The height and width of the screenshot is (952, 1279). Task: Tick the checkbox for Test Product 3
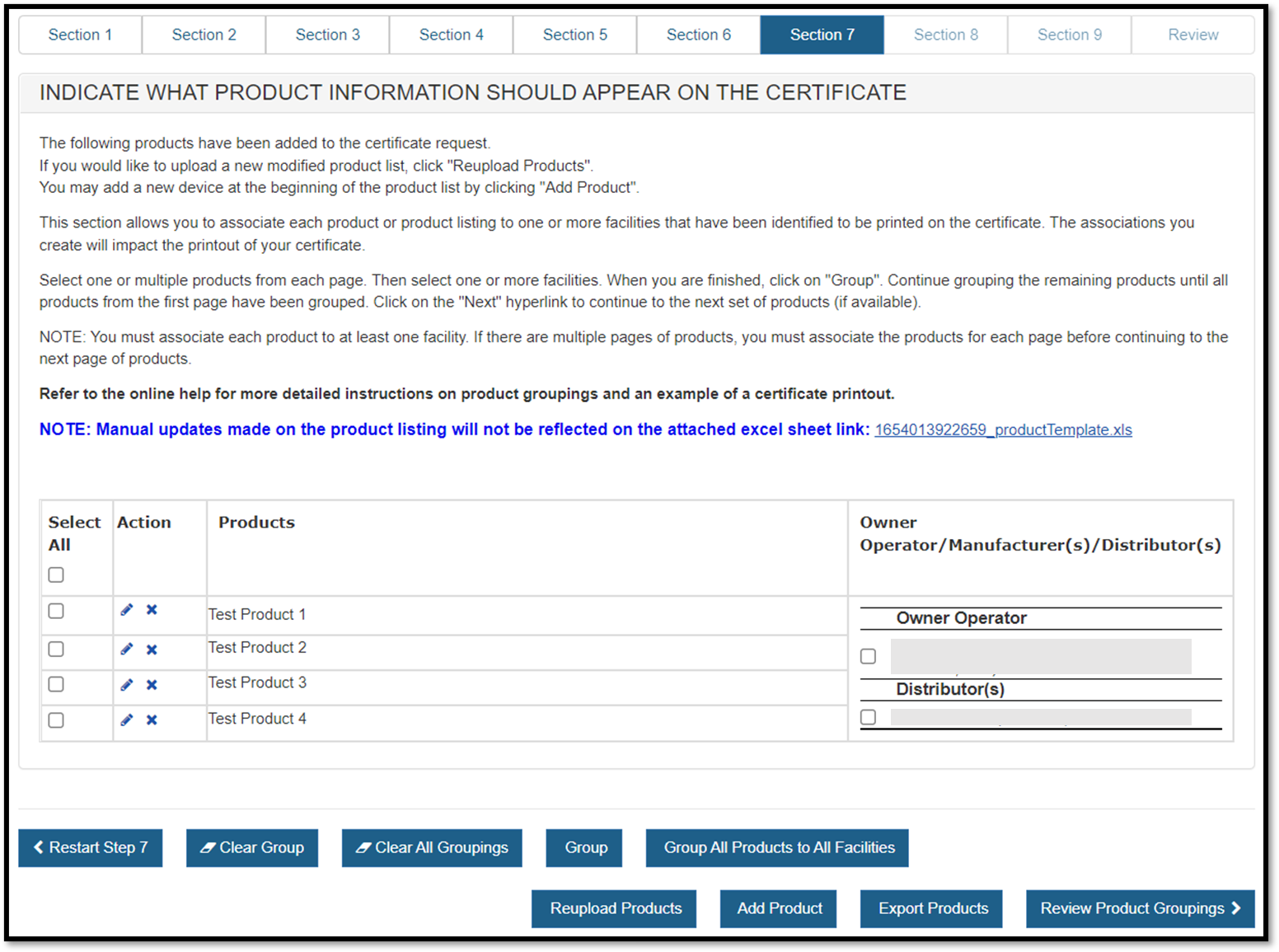(56, 684)
